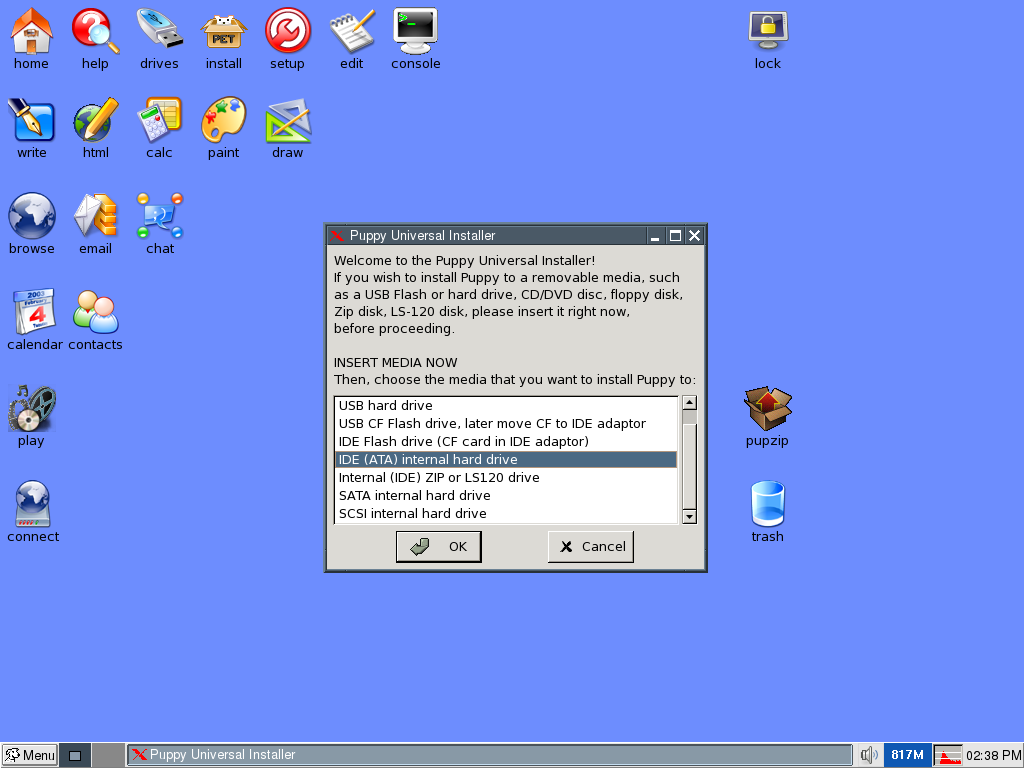This screenshot has width=1024, height=768.
Task: Click the show desktop taskbar button
Action: (x=75, y=755)
